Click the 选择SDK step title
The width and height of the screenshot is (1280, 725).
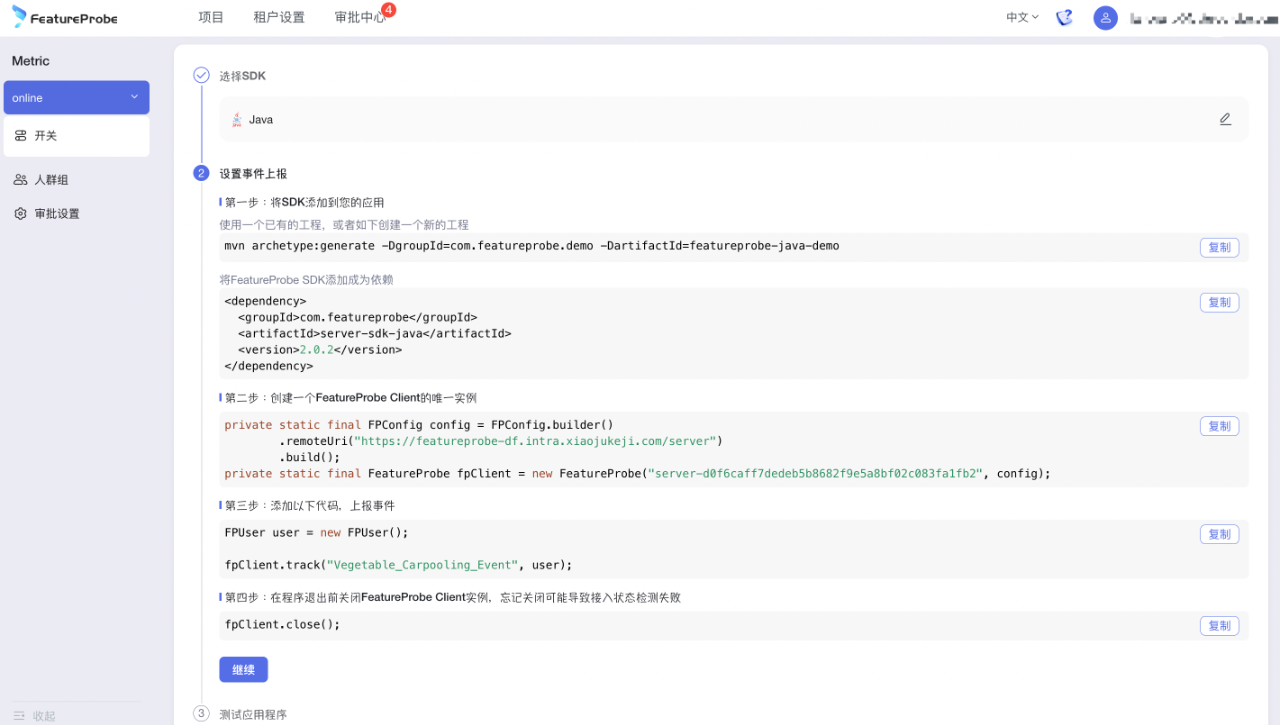coord(243,76)
